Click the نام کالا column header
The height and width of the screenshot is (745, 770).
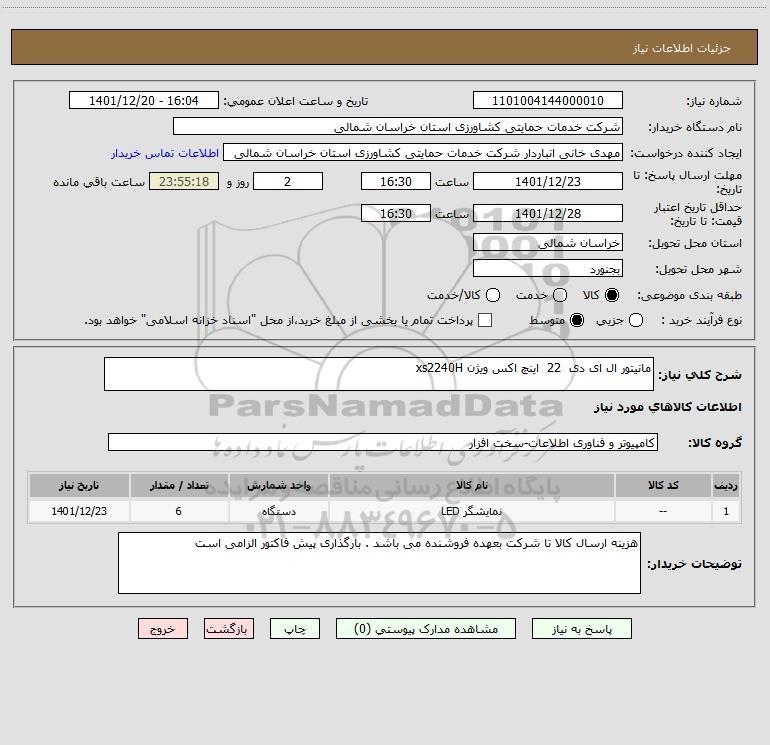click(471, 485)
